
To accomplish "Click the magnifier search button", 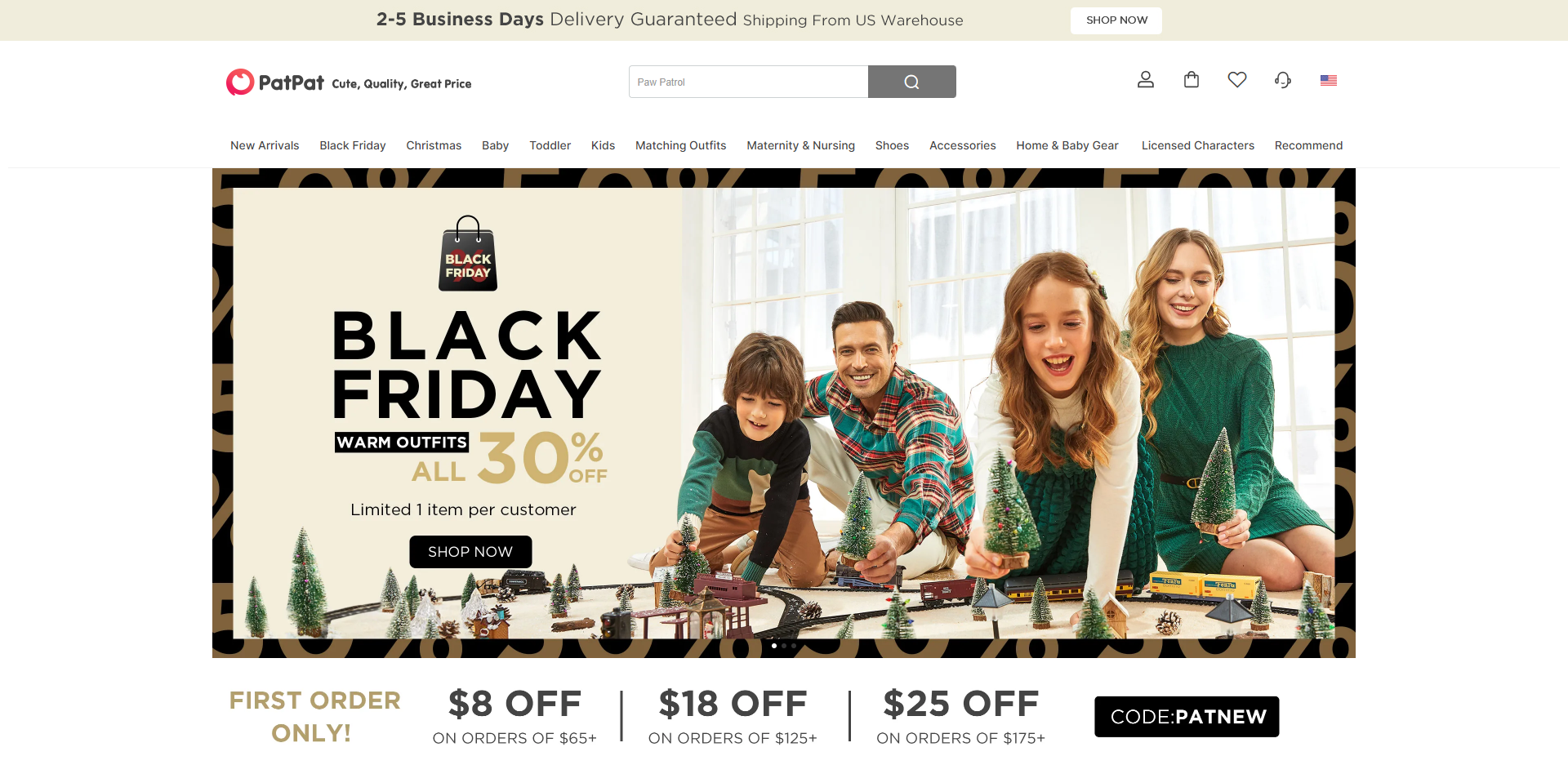I will [x=911, y=82].
